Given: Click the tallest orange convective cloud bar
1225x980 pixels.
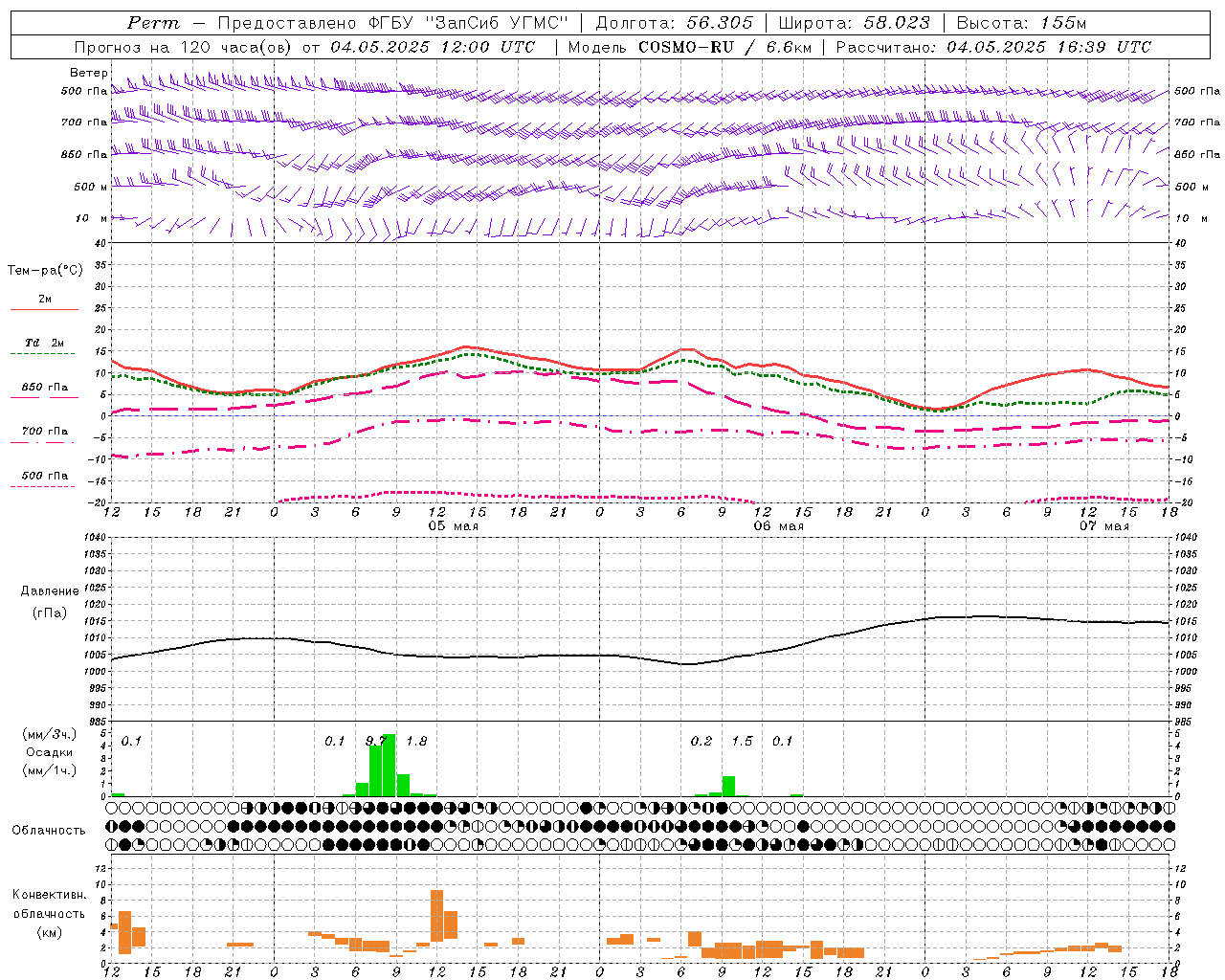Looking at the screenshot, I should (x=436, y=916).
